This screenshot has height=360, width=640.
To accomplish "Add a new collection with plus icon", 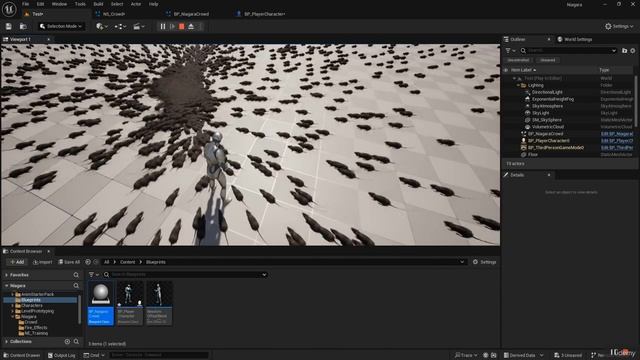I will pyautogui.click(x=67, y=342).
